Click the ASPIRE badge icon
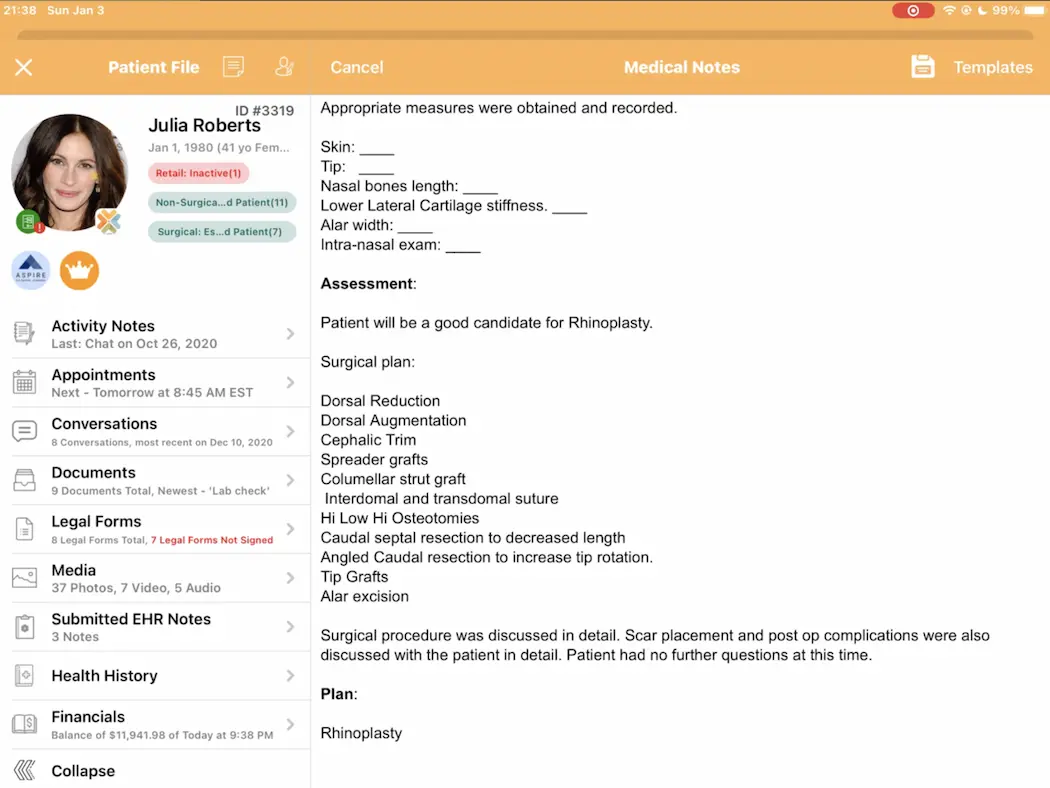The width and height of the screenshot is (1050, 788). [x=30, y=270]
